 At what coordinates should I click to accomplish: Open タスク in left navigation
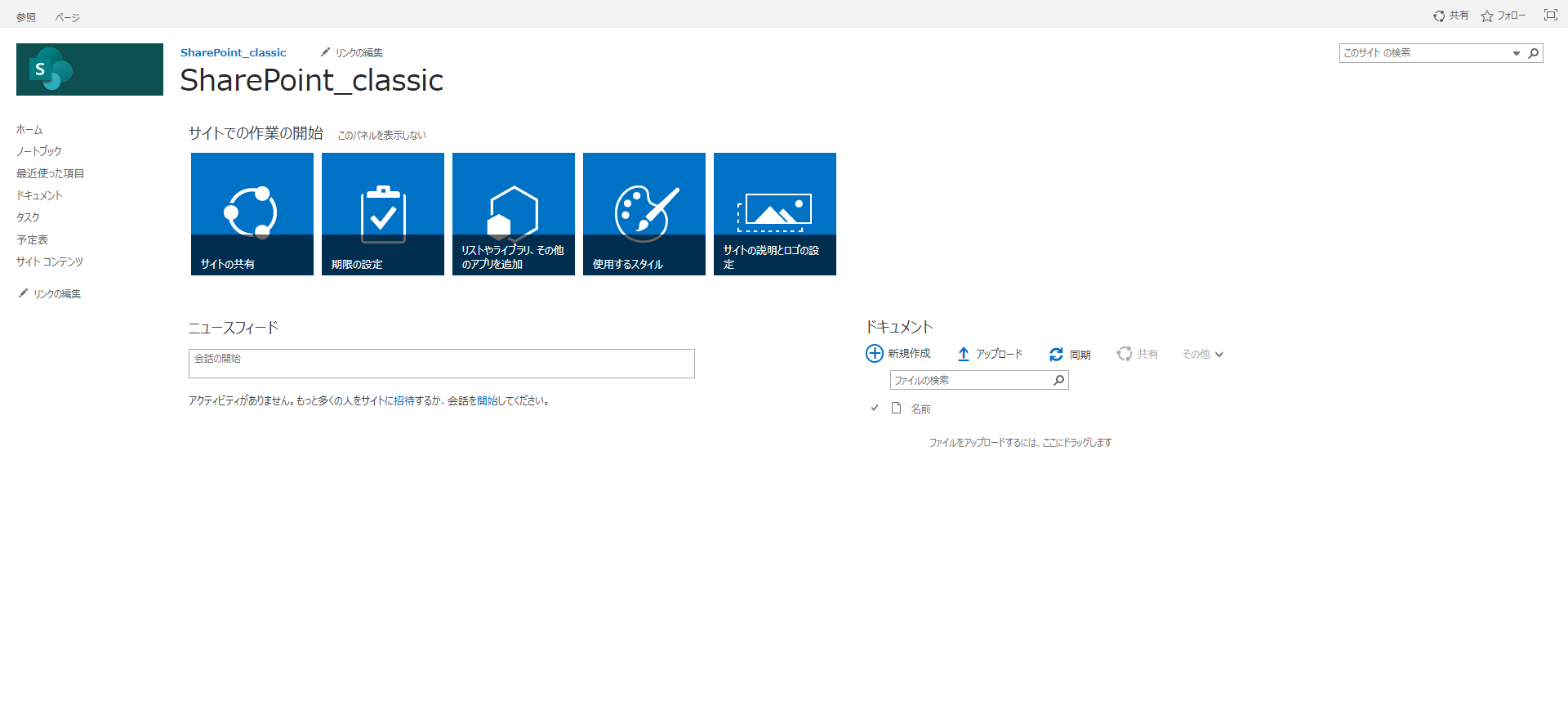tap(28, 217)
